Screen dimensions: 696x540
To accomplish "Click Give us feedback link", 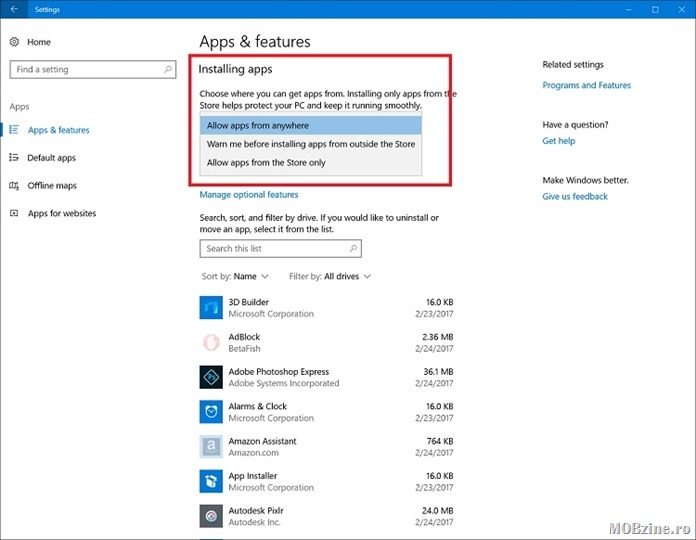I will point(575,197).
